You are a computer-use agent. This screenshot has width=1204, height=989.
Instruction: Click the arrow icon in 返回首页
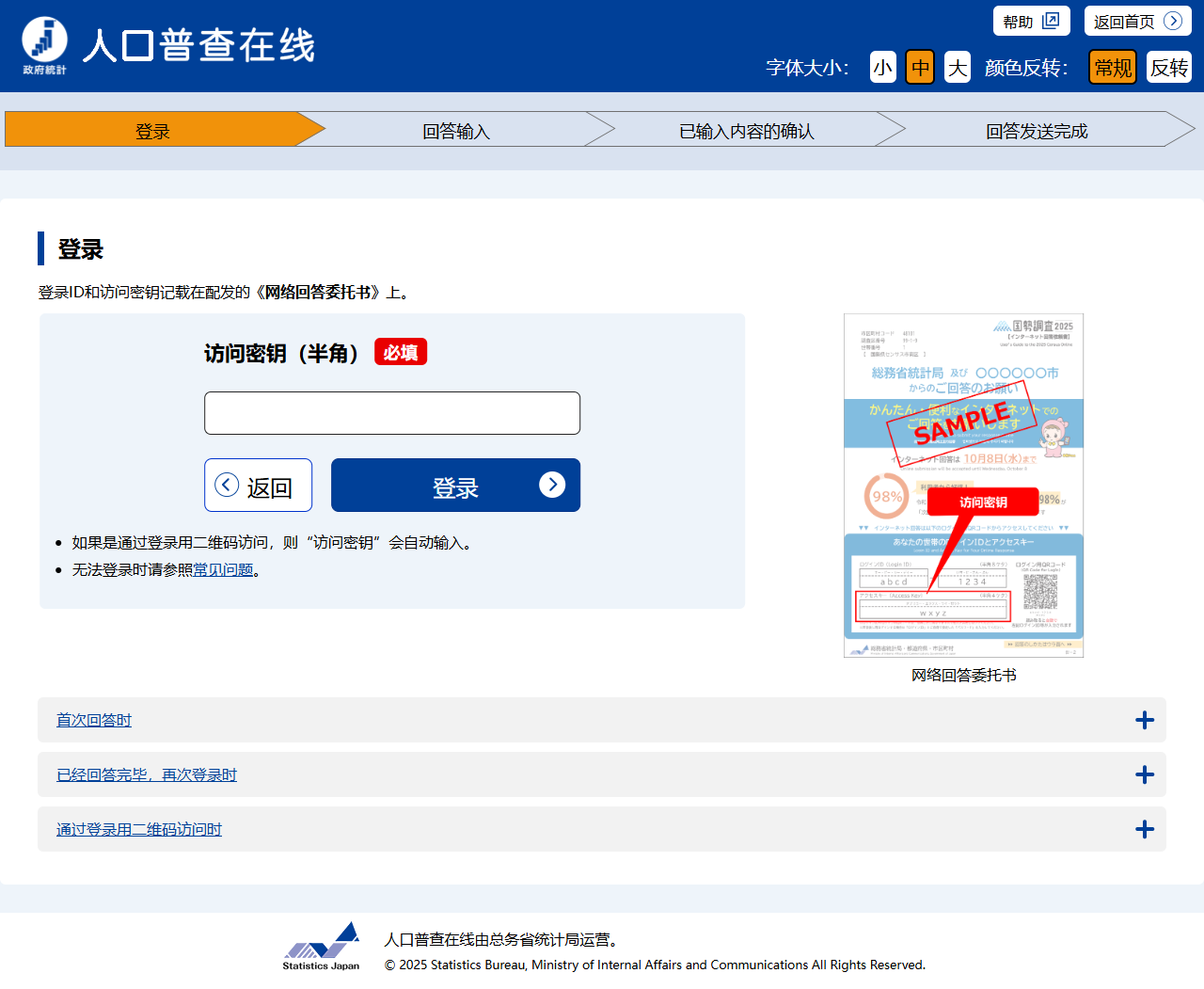click(1172, 21)
